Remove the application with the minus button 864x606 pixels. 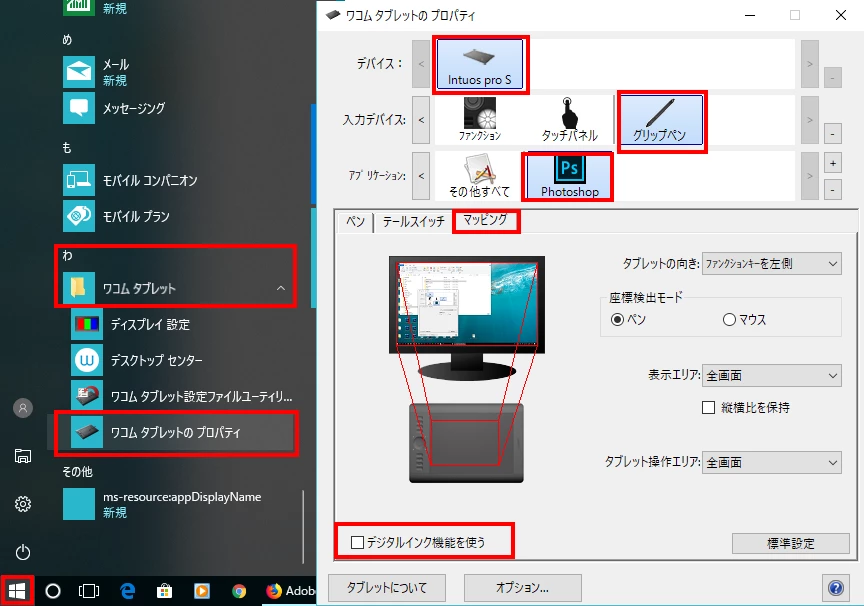pyautogui.click(x=833, y=190)
